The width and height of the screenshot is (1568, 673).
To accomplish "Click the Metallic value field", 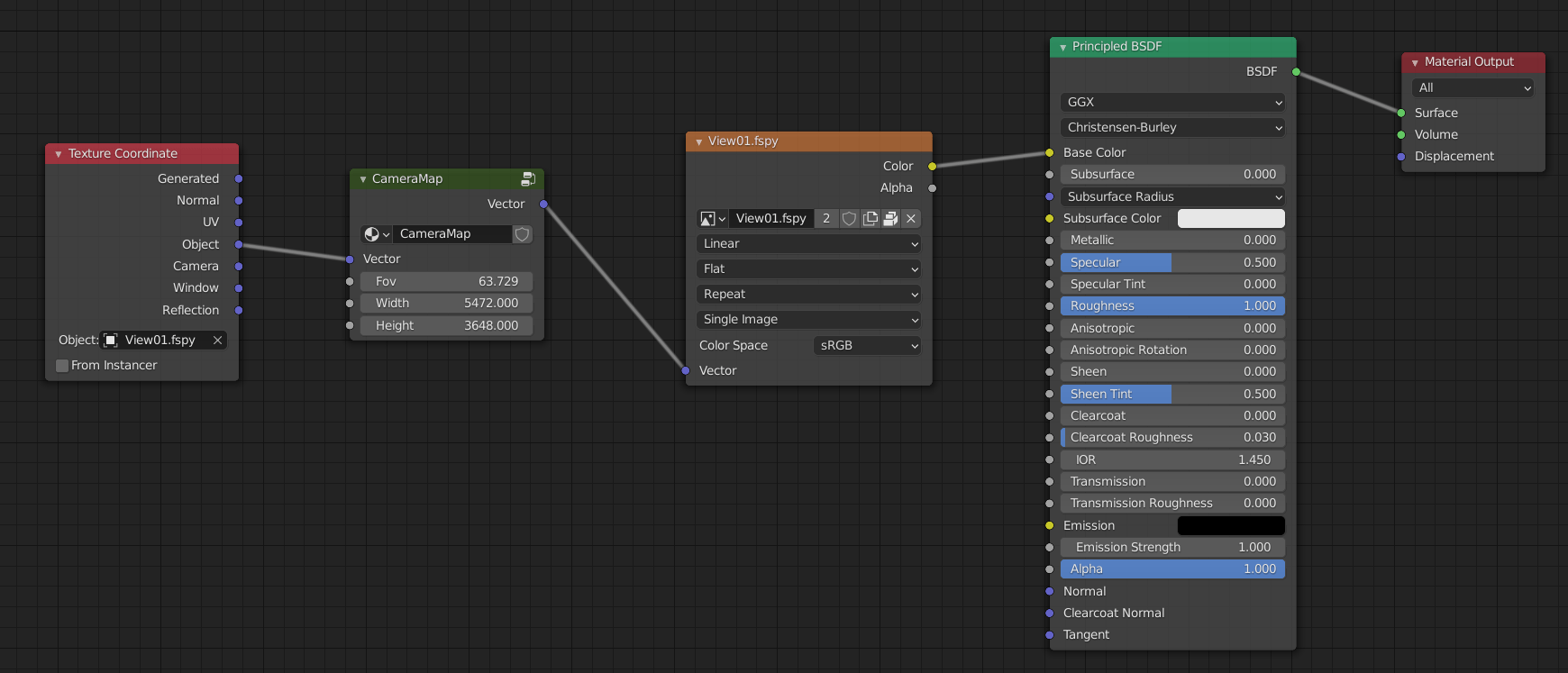I will pos(1172,241).
